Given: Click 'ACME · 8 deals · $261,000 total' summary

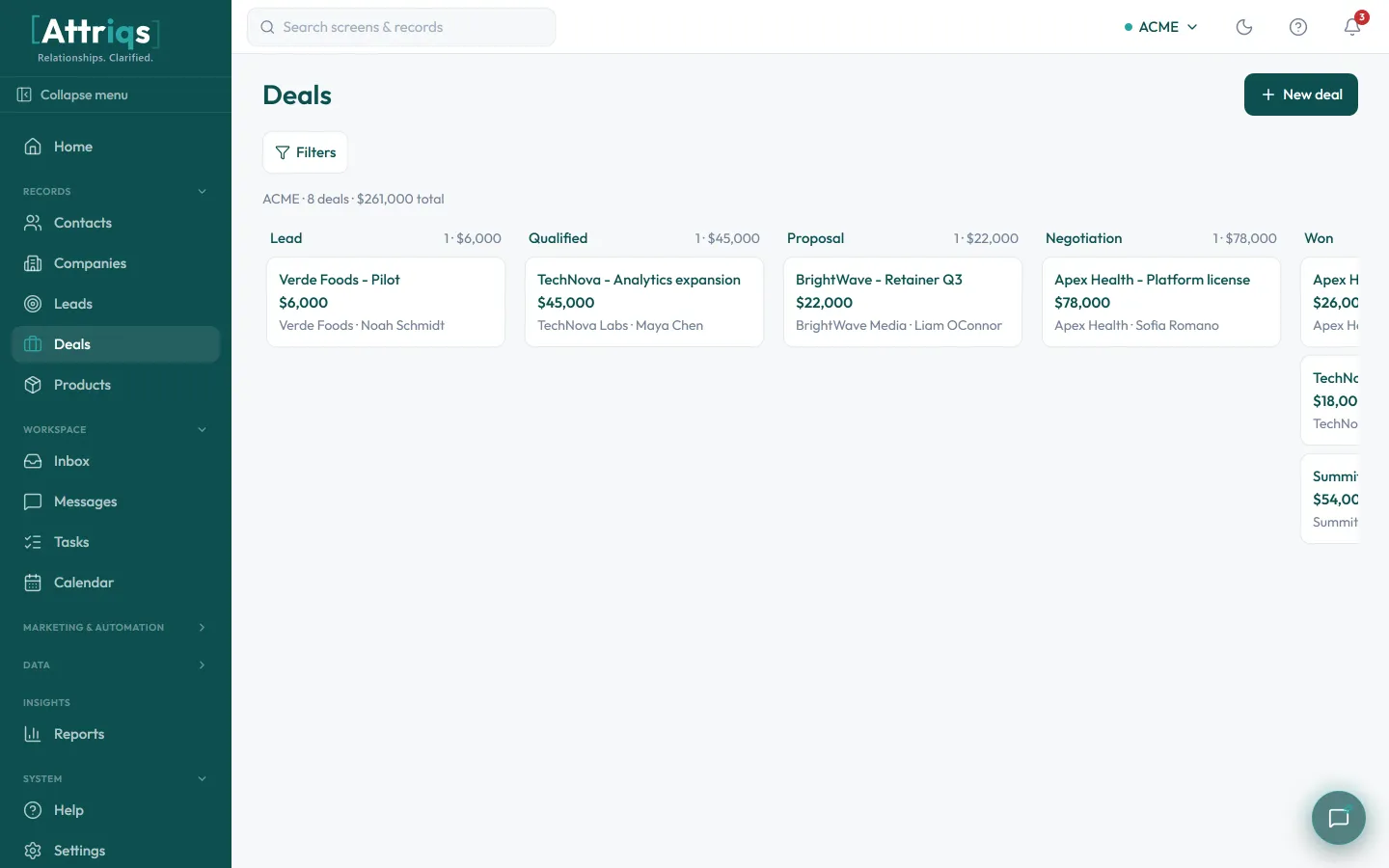Looking at the screenshot, I should [x=353, y=199].
